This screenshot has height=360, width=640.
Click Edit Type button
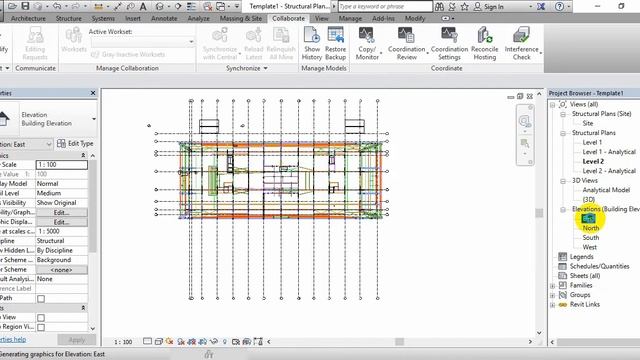coord(76,144)
